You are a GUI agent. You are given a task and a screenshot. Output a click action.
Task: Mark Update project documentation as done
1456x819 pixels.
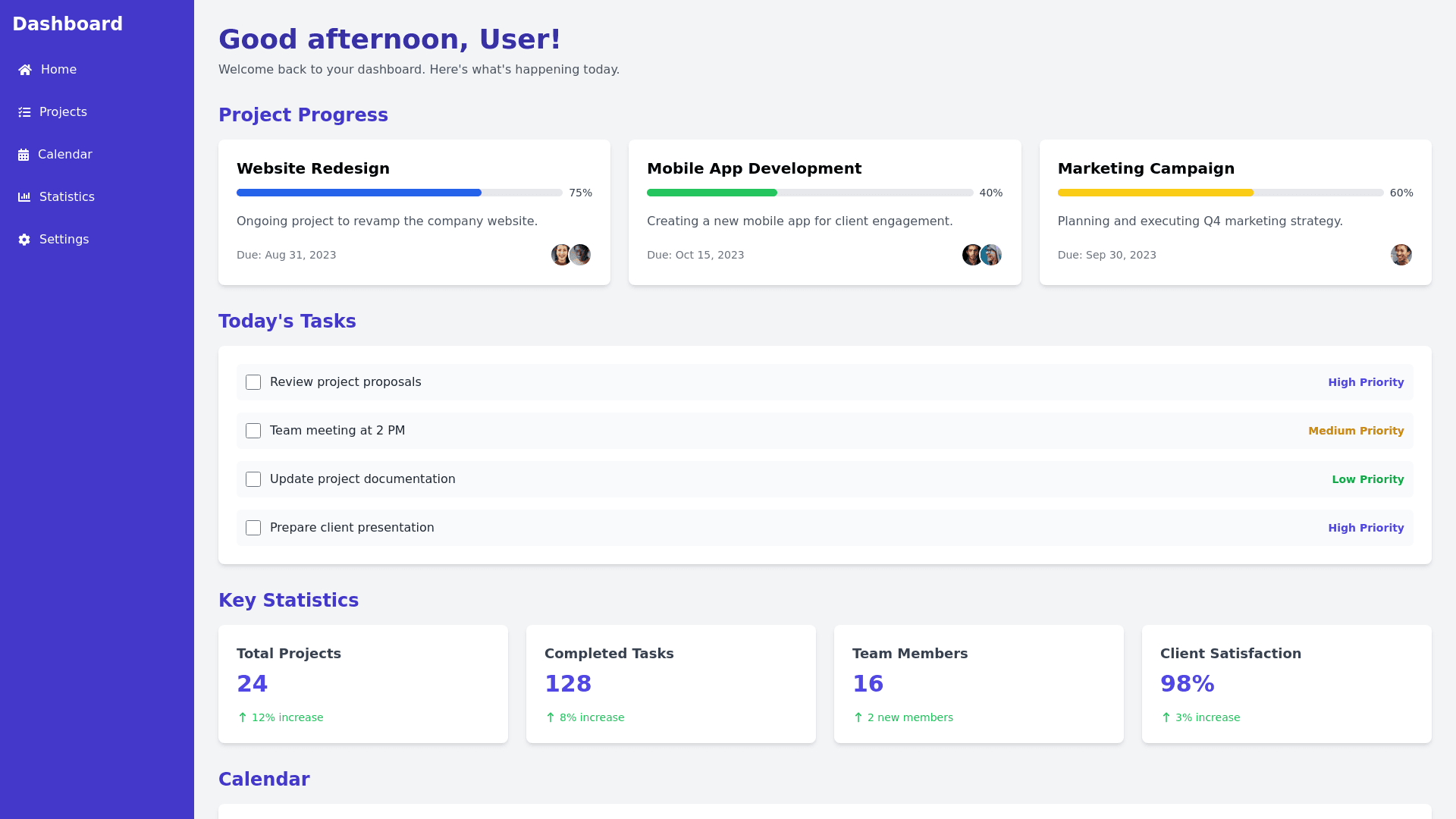tap(253, 479)
